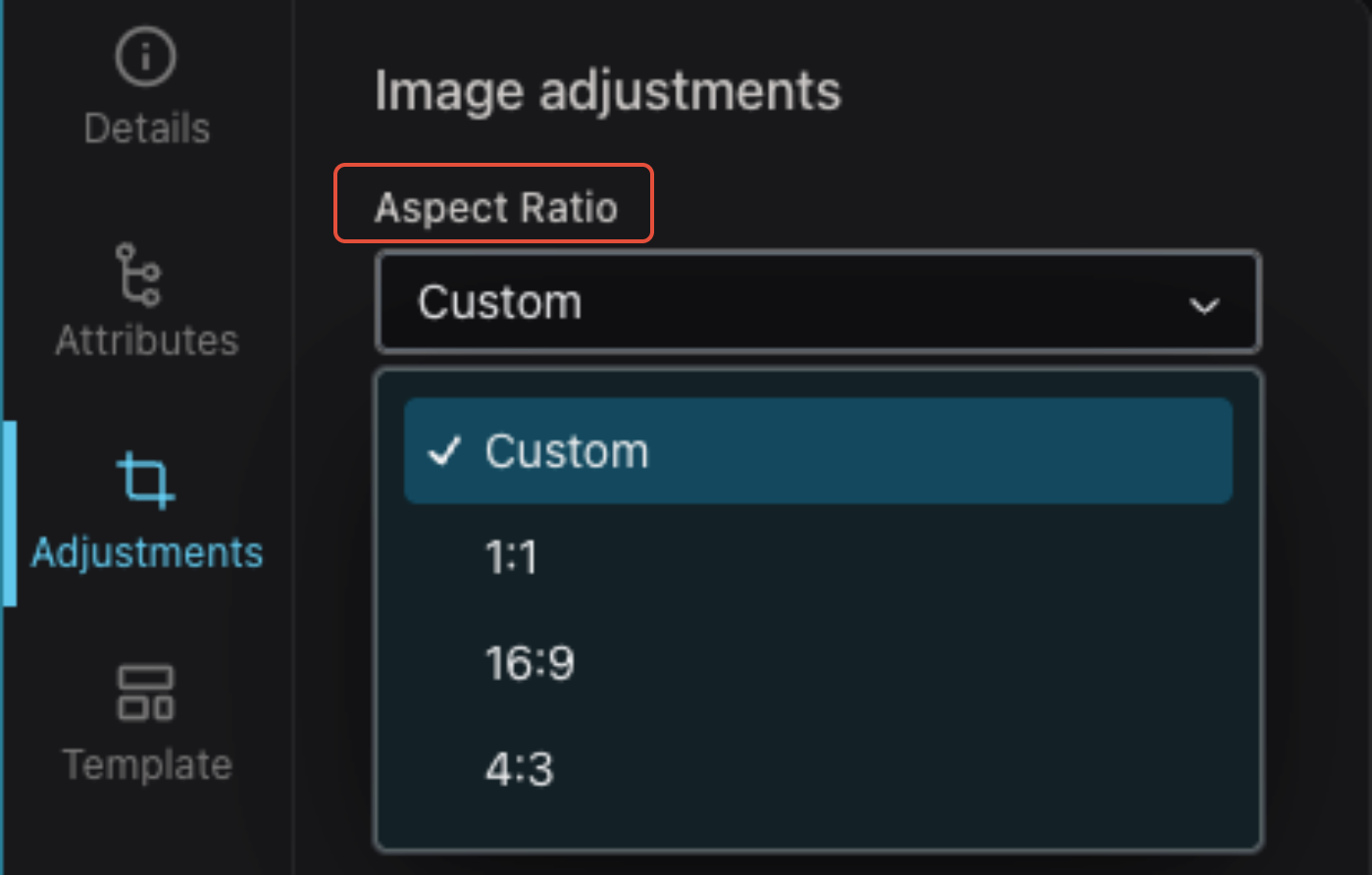Click the blue active indicator beside Adjustments
The width and height of the screenshot is (1372, 875).
9,513
